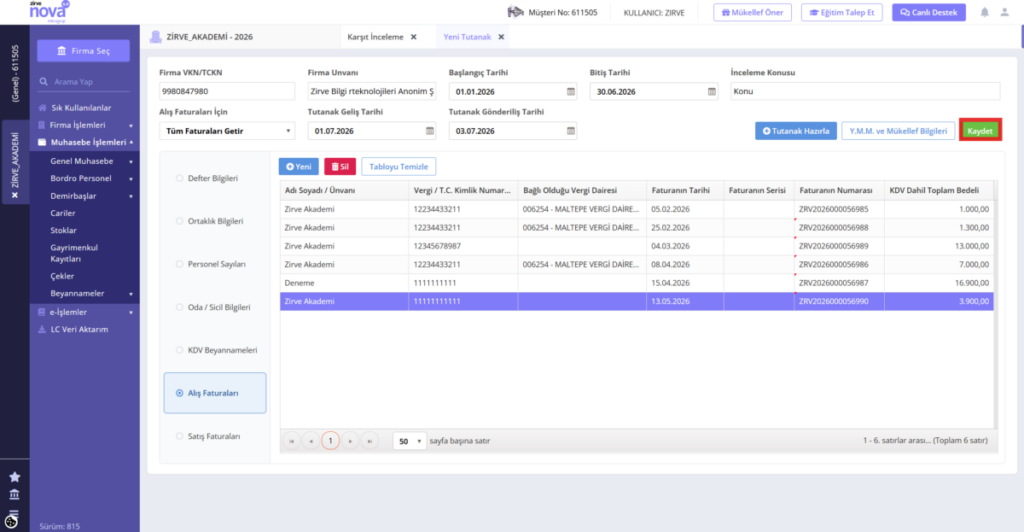Change rows per page dropdown showing 50
Viewport: 1024px width, 532px height.
coord(409,441)
